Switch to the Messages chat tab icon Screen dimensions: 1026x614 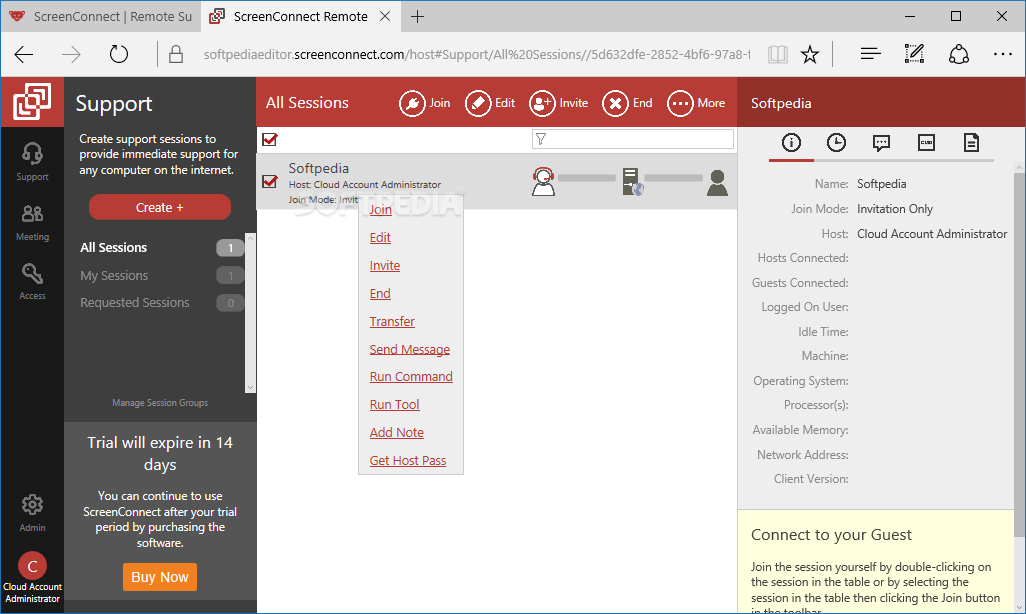click(x=881, y=143)
